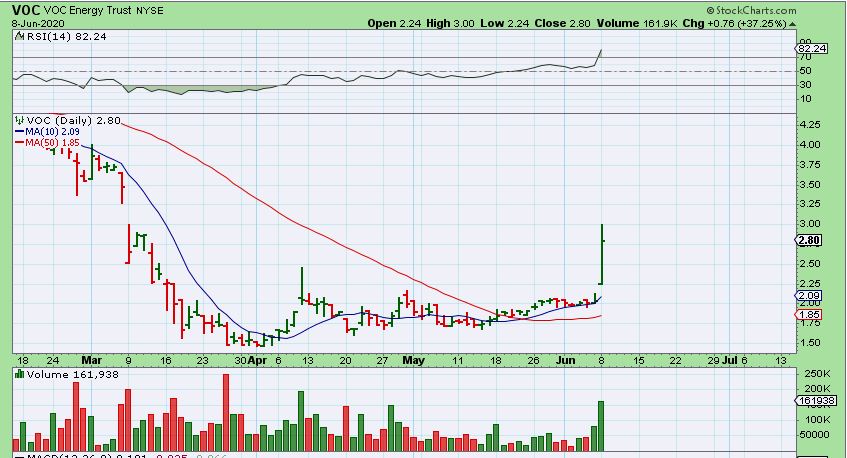This screenshot has width=847, height=458.
Task: Click the RSI 50 axis level label
Action: tap(805, 71)
